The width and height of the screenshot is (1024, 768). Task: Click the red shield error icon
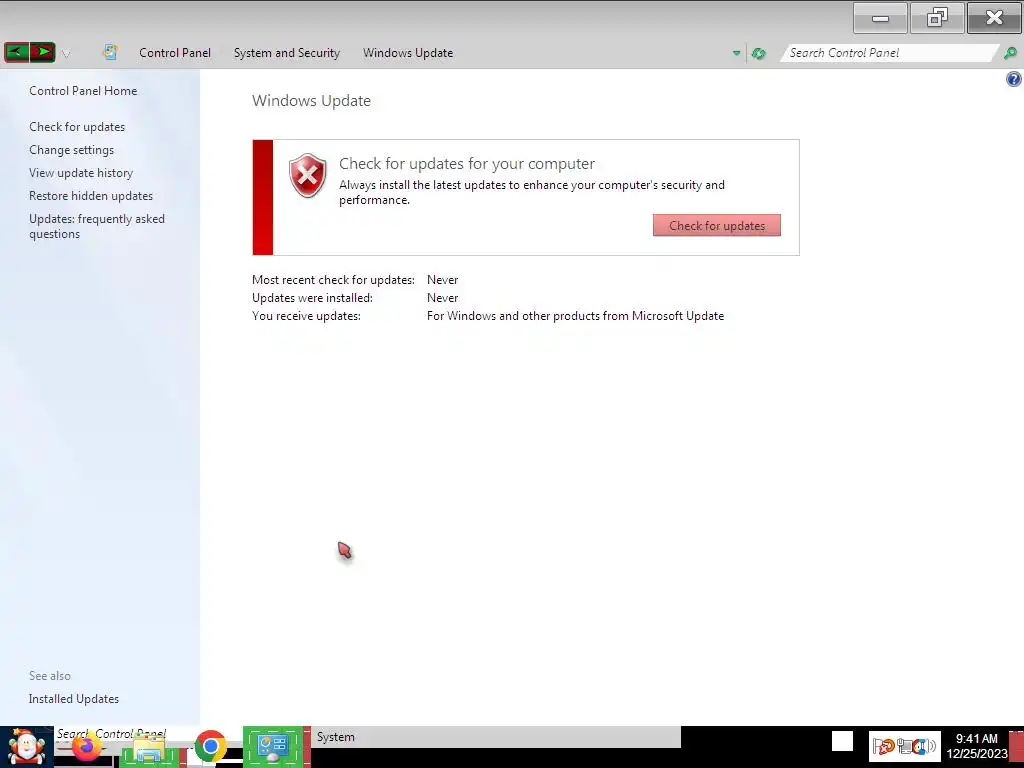[x=308, y=175]
